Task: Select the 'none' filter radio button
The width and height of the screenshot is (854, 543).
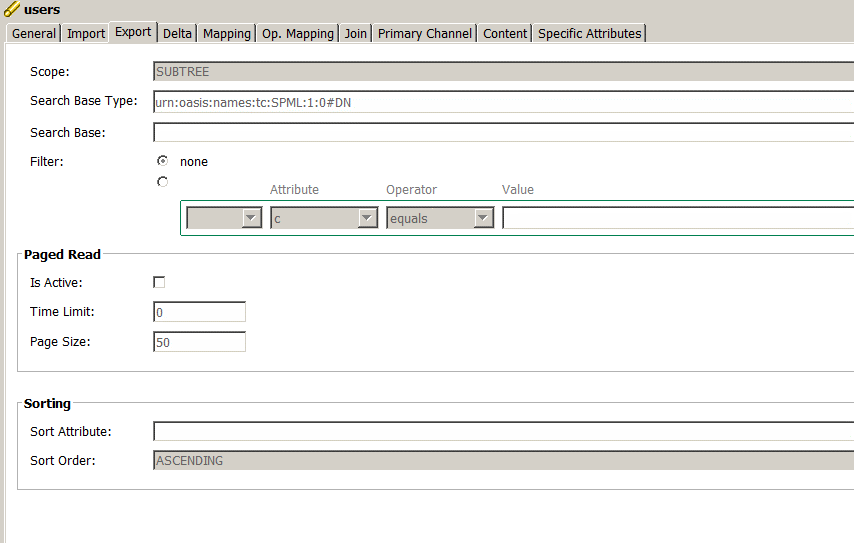Action: [162, 160]
